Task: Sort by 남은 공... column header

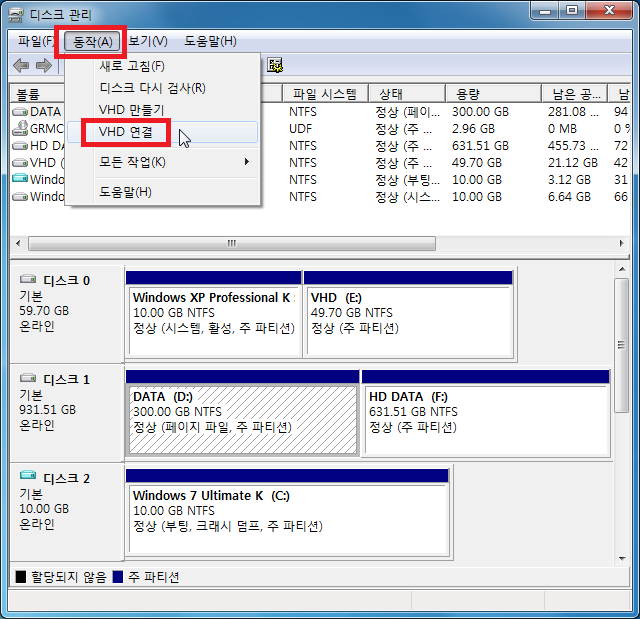Action: 575,94
